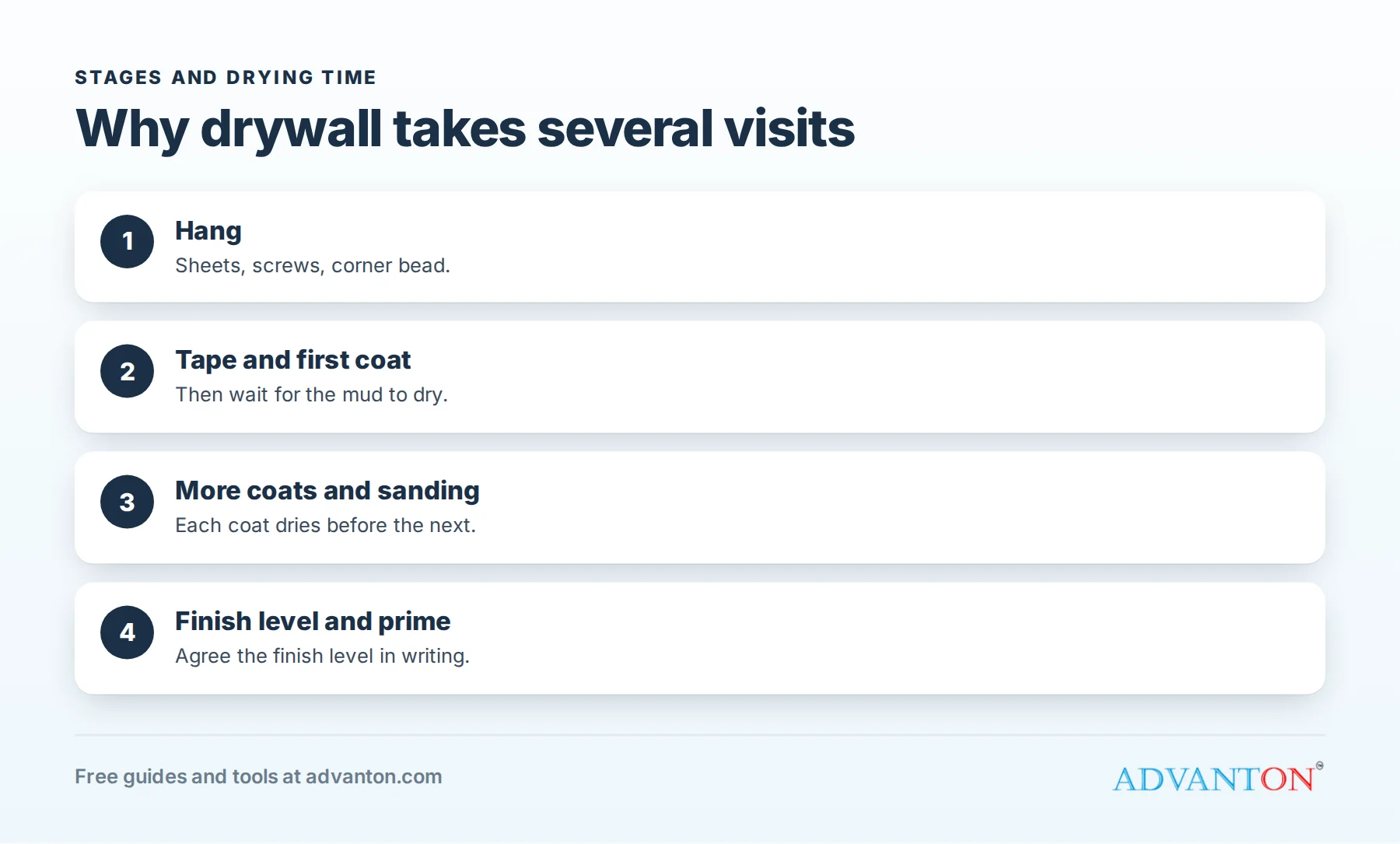Click 'Sheets, screws, corner bead.' text
This screenshot has width=1400, height=844.
(313, 266)
